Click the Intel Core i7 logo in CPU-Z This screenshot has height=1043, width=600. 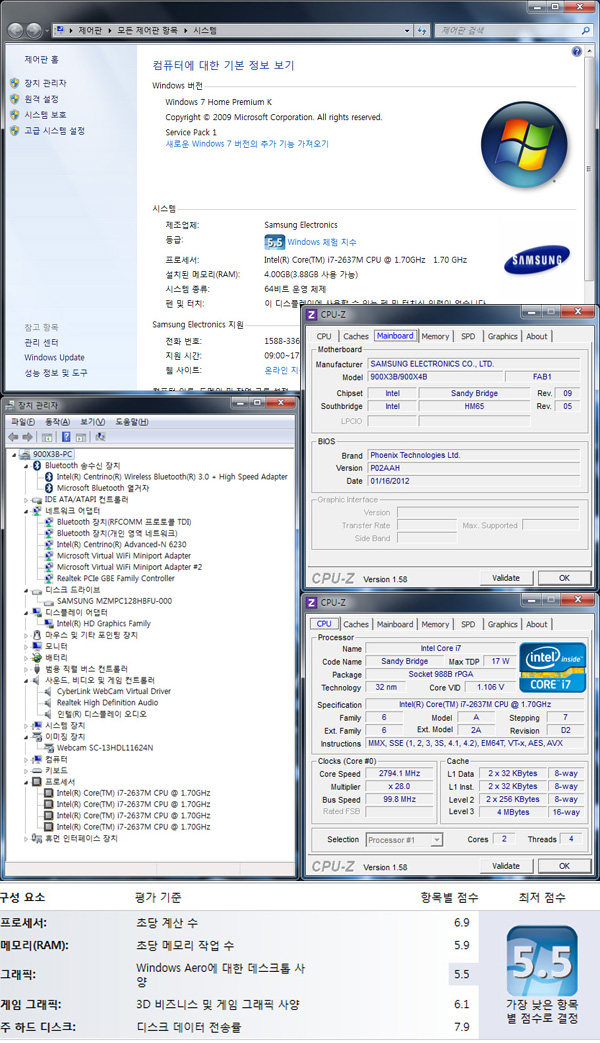click(552, 667)
